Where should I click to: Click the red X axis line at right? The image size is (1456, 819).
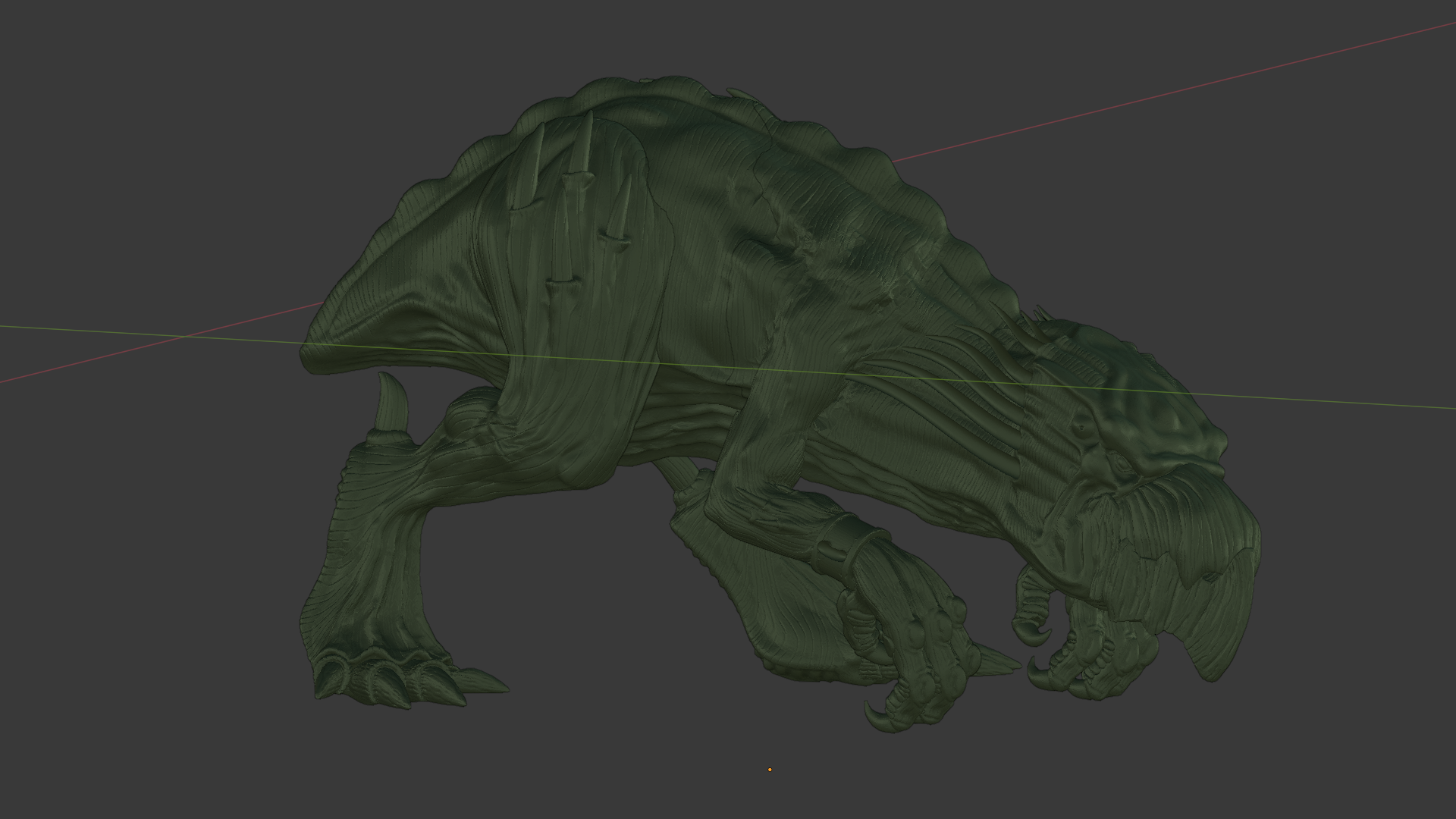coord(1213,80)
